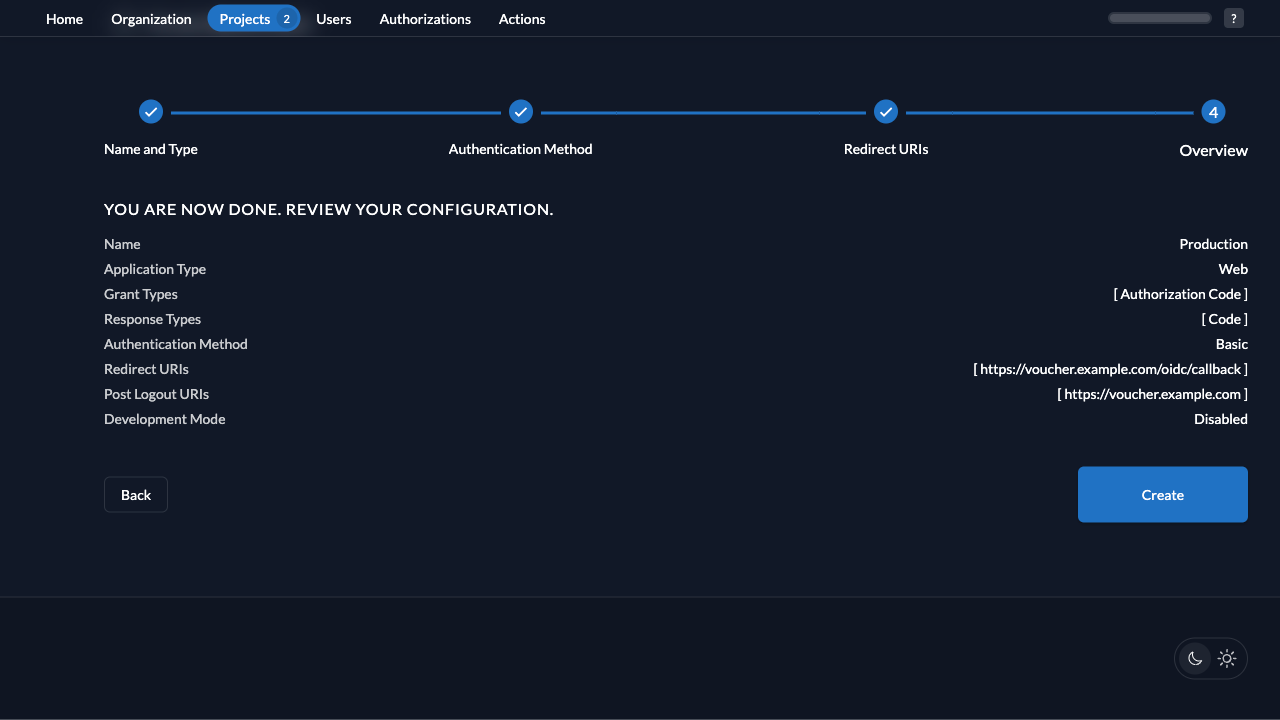The image size is (1280, 720).
Task: Open help with the question mark icon
Action: coord(1233,18)
